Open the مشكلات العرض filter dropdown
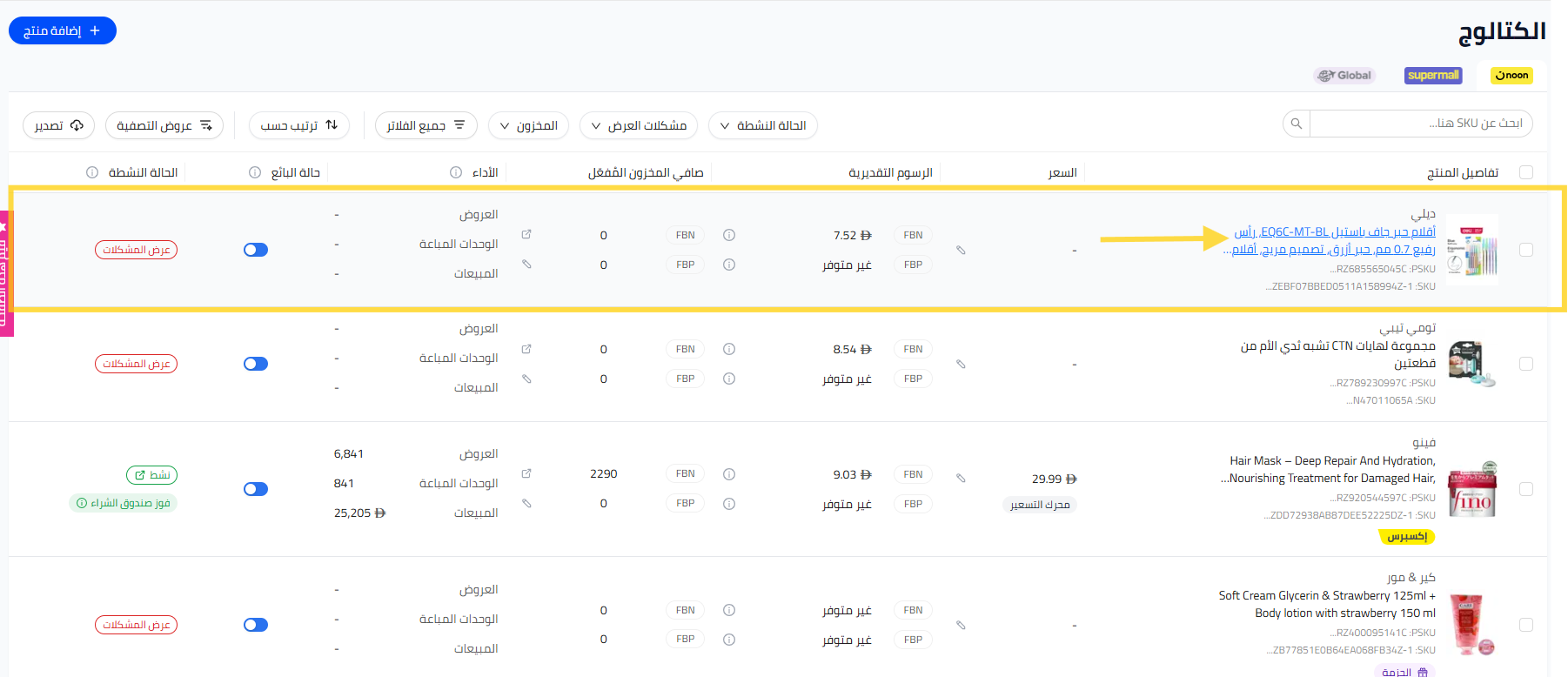 [639, 125]
